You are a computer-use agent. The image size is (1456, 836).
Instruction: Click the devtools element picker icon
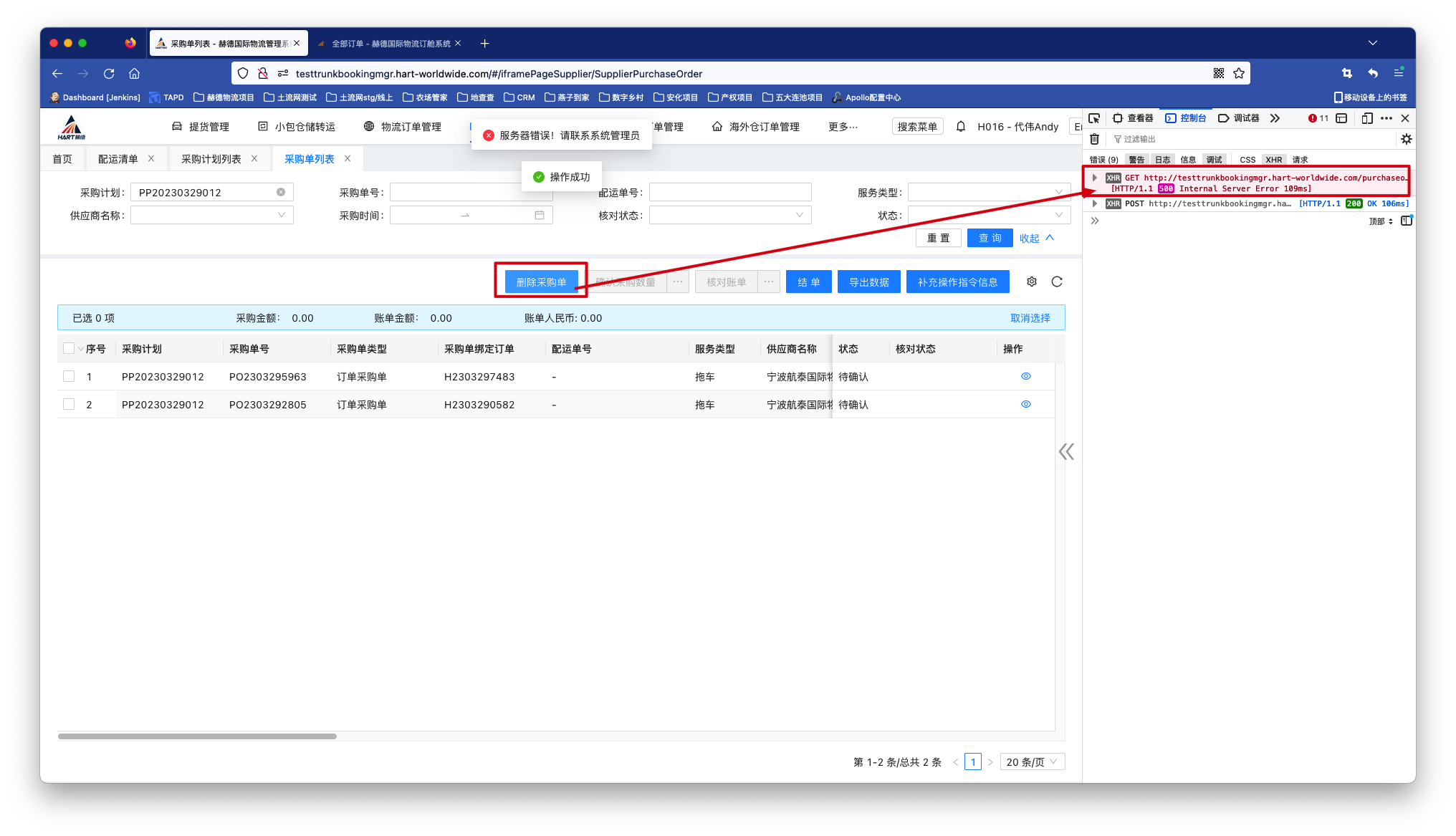click(x=1093, y=118)
